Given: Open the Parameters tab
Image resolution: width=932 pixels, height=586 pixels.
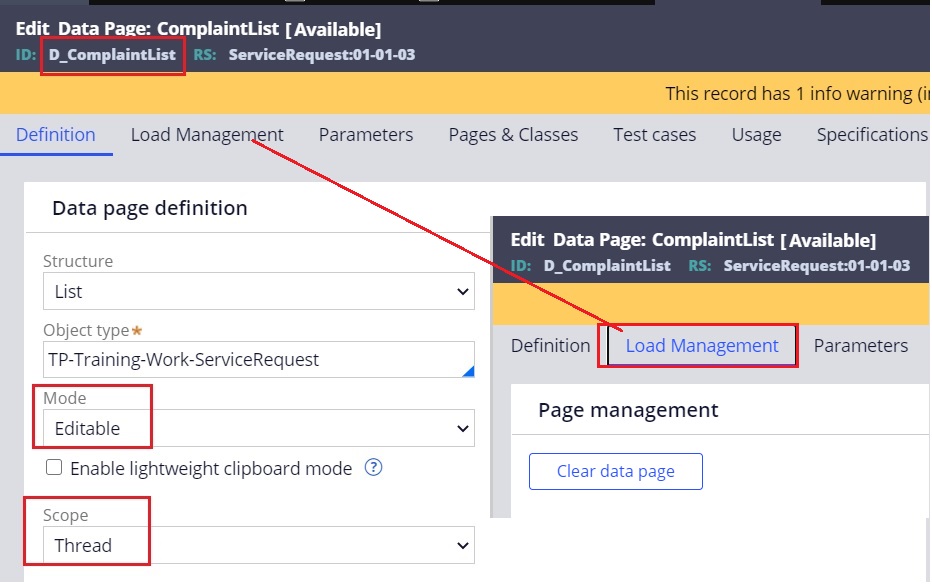Looking at the screenshot, I should point(365,134).
